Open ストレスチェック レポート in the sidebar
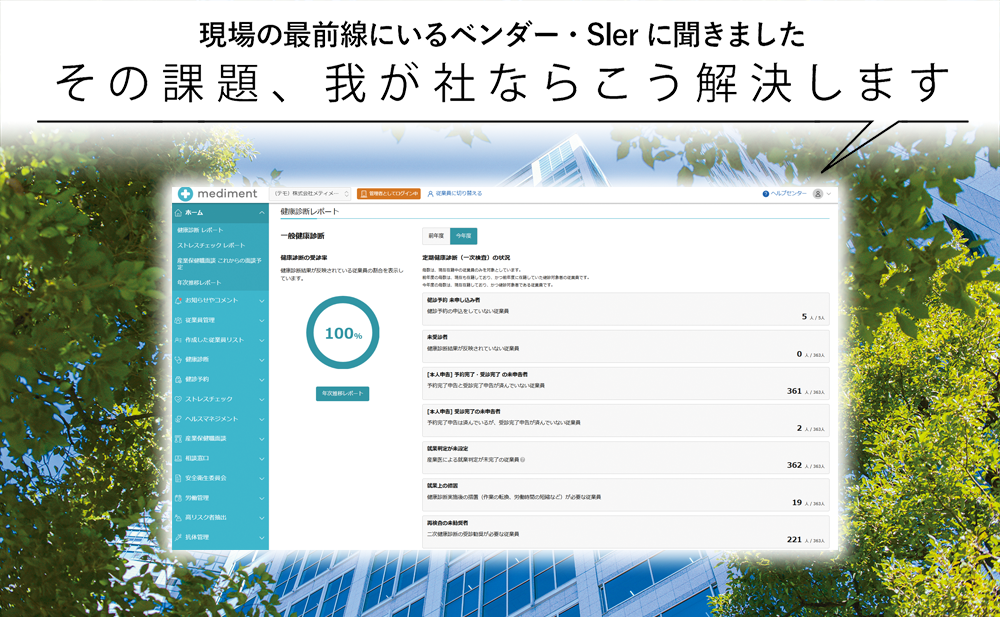 pyautogui.click(x=211, y=245)
